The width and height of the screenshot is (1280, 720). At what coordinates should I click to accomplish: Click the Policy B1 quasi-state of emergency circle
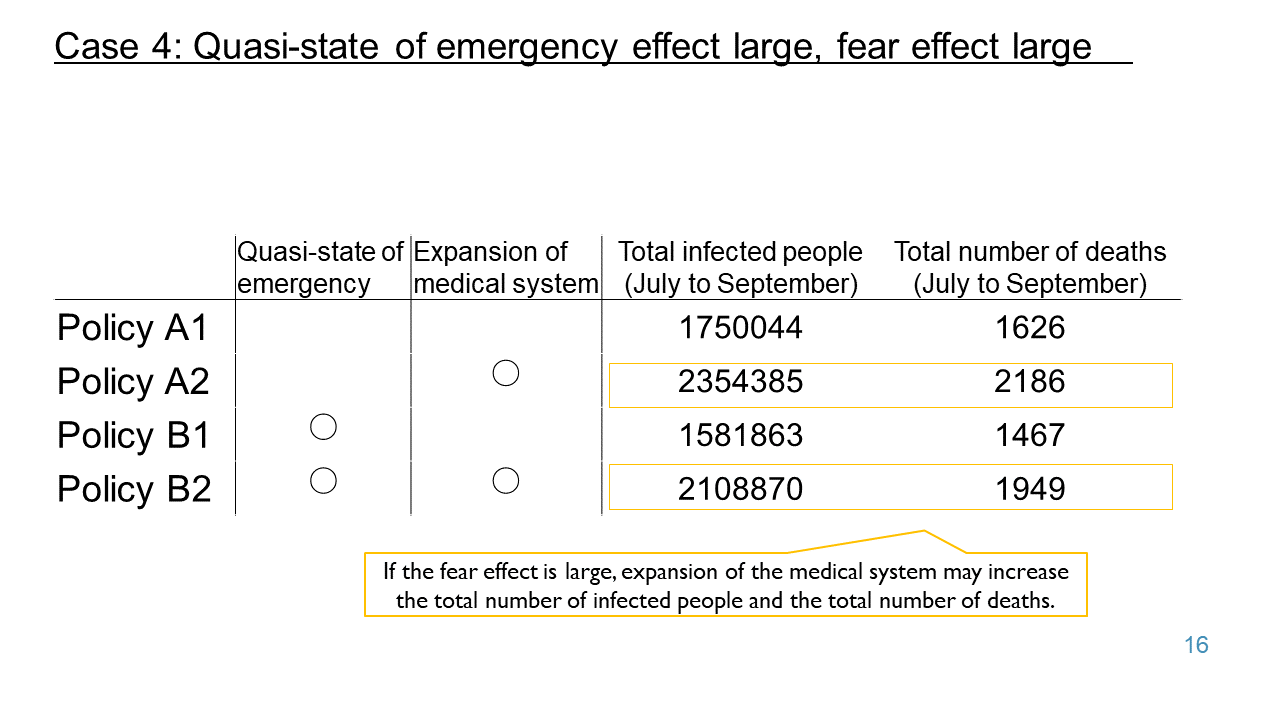(x=323, y=428)
